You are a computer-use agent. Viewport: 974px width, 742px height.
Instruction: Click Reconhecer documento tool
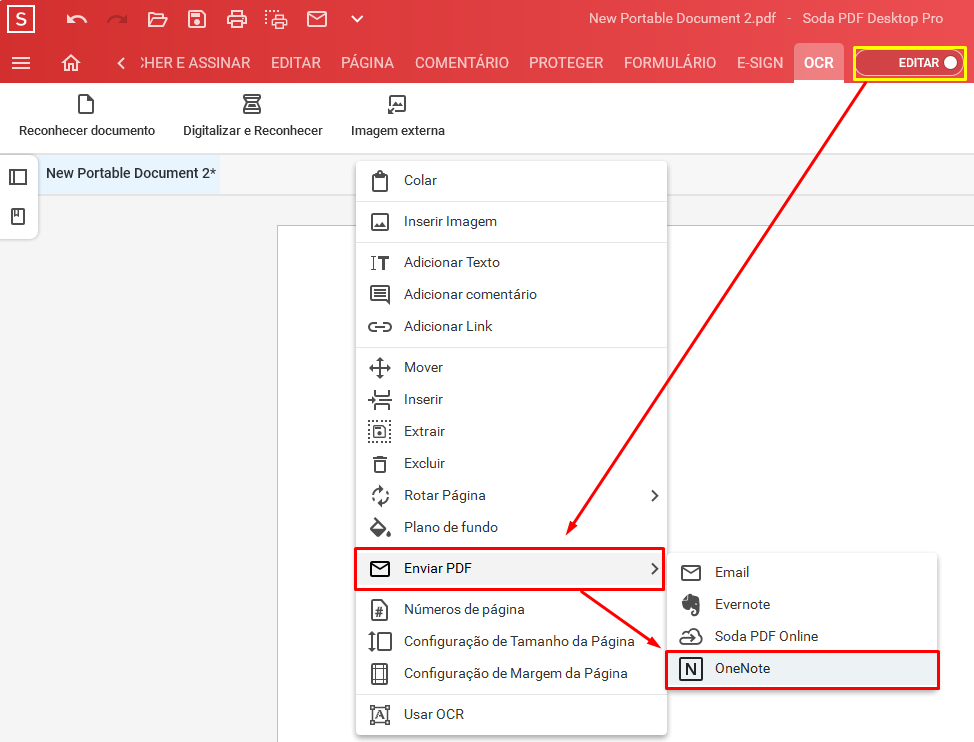(x=87, y=115)
